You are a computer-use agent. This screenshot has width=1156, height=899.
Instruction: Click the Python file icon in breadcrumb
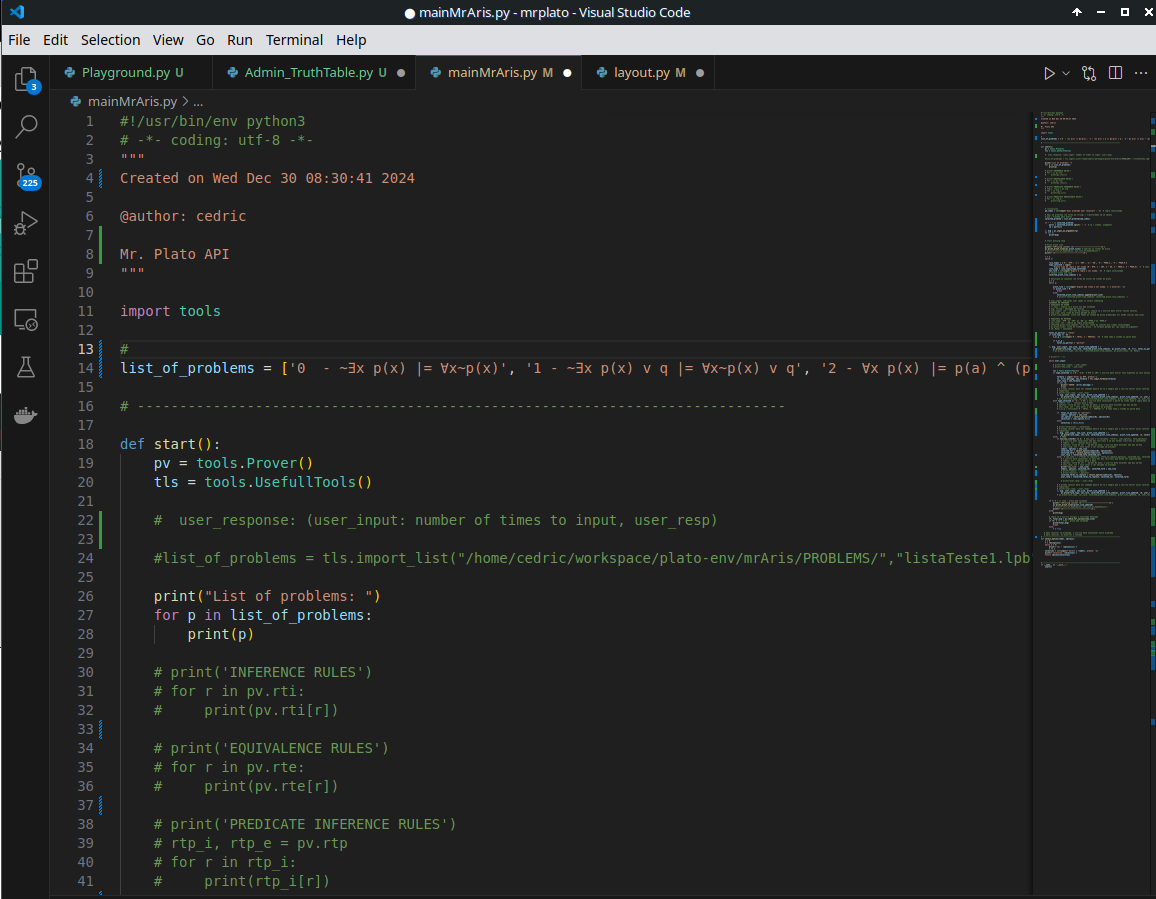pos(75,102)
